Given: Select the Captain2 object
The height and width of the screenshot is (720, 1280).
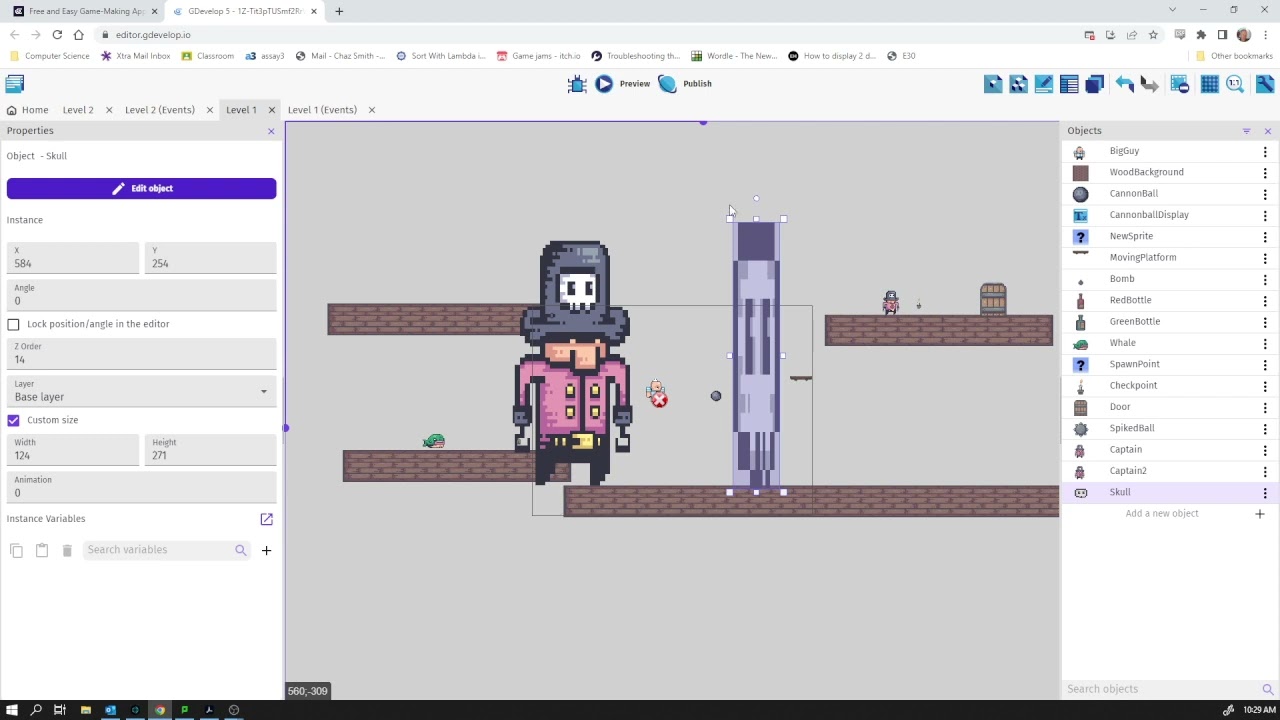Looking at the screenshot, I should [x=1127, y=471].
